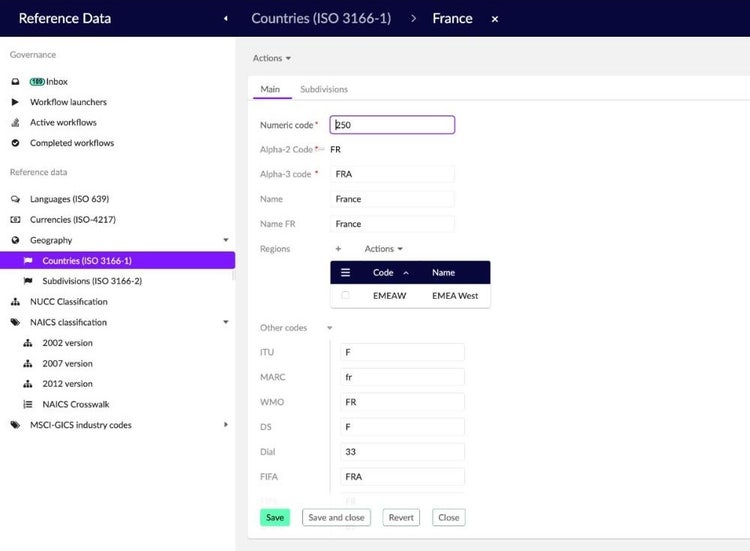750x551 pixels.
Task: Click the breadcrumb chevron separator
Action: 413,19
